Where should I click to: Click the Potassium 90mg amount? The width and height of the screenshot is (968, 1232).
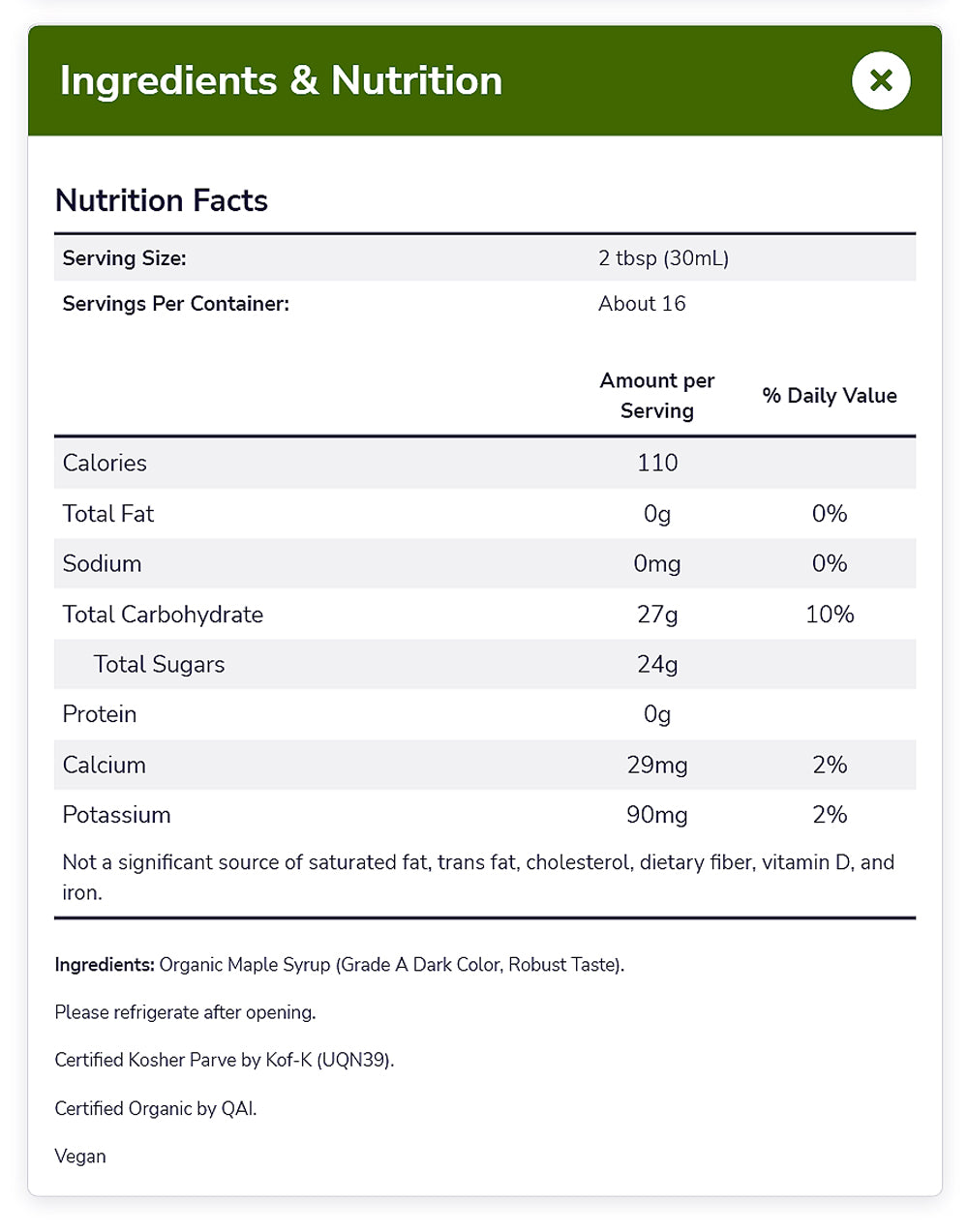click(657, 815)
